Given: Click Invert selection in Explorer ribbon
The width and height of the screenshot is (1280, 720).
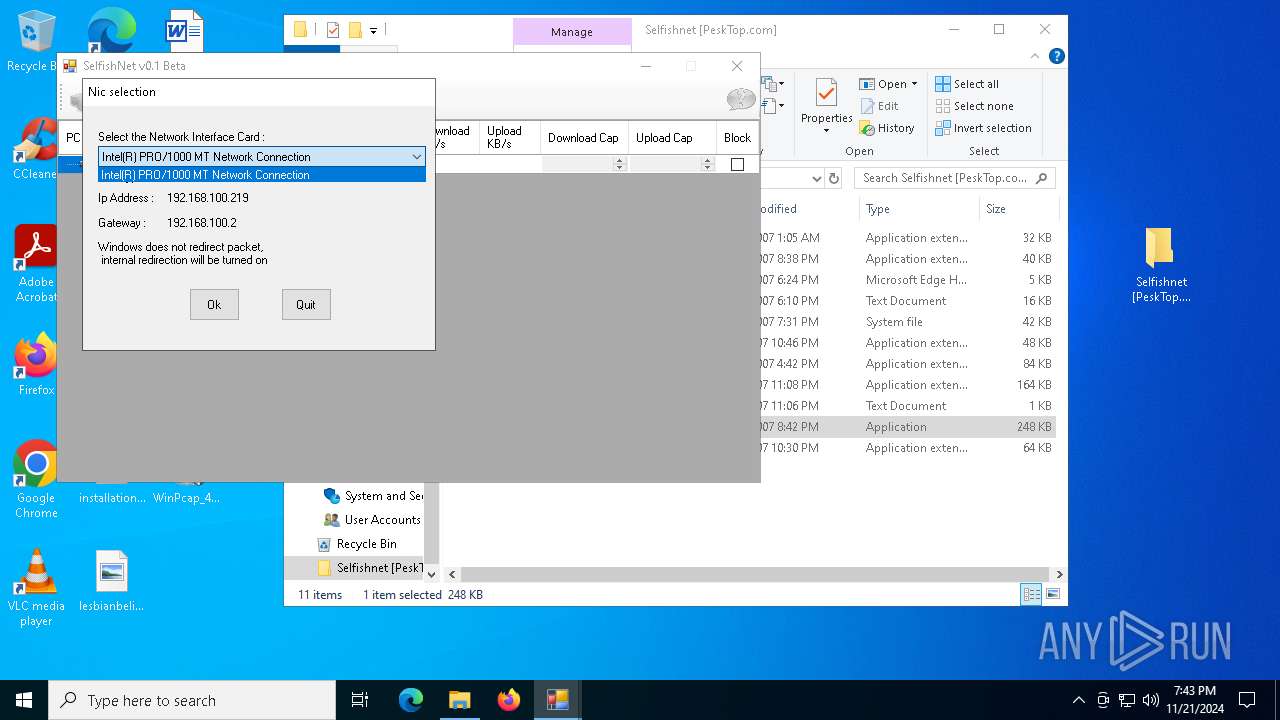Looking at the screenshot, I should (x=983, y=128).
